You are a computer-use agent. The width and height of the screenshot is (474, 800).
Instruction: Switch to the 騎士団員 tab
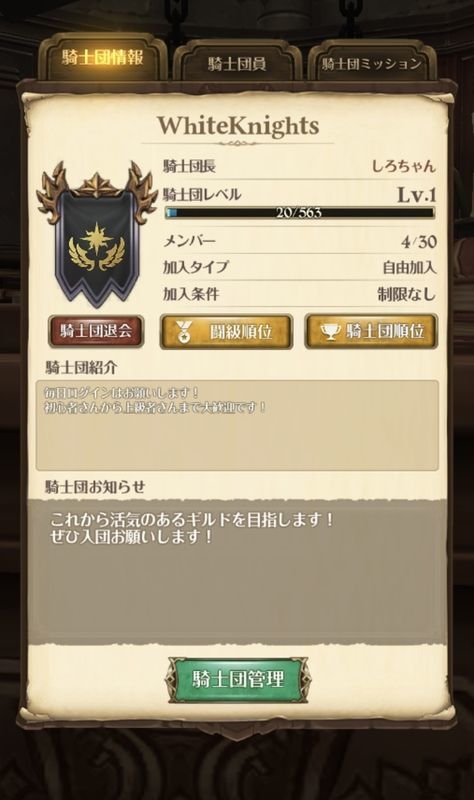pos(237,64)
